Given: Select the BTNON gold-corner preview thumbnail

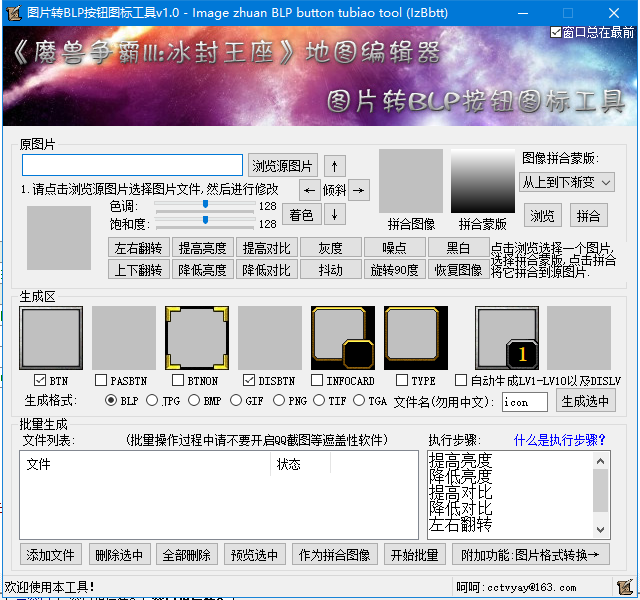Looking at the screenshot, I should tap(197, 338).
